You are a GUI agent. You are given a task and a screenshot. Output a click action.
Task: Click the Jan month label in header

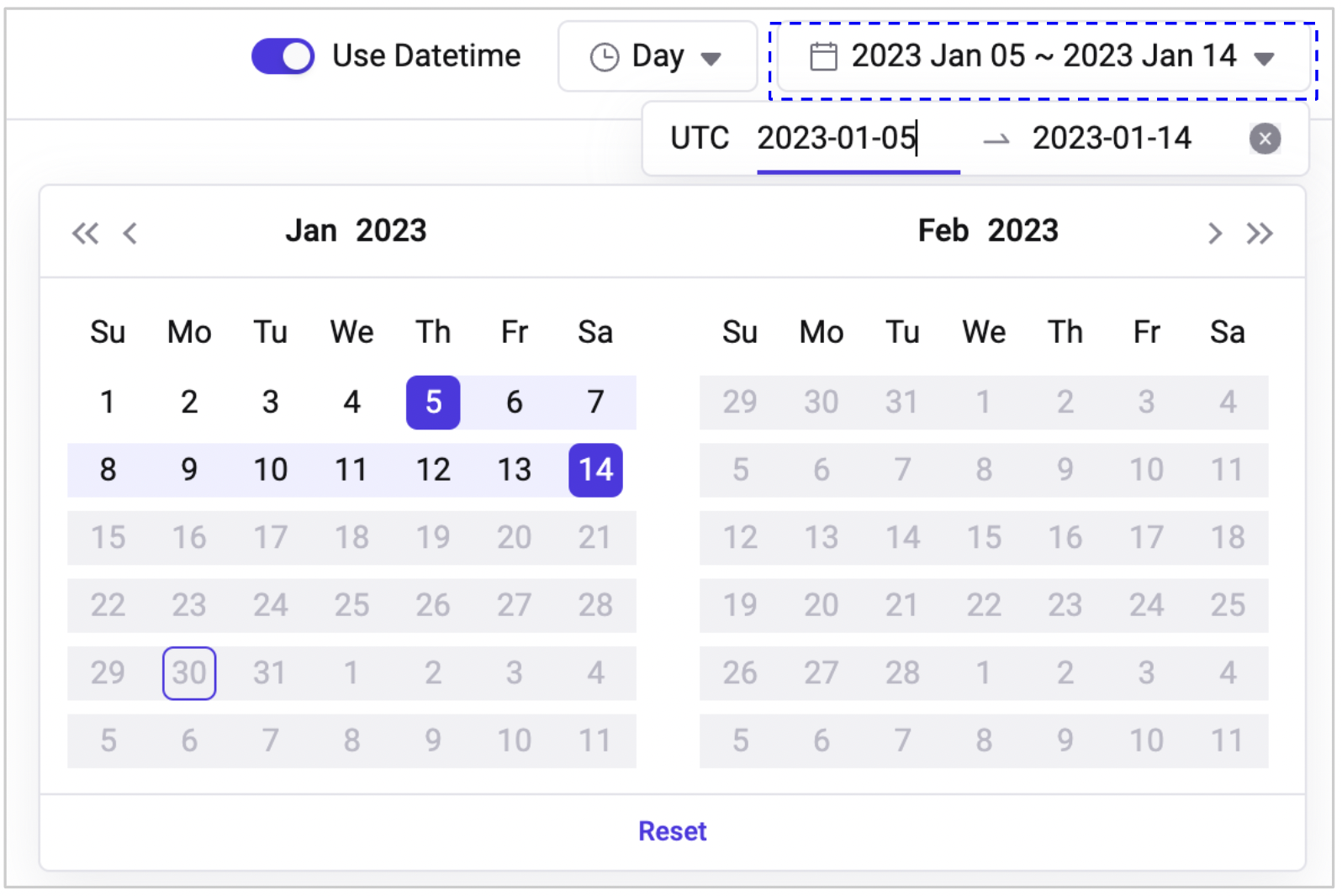(311, 230)
